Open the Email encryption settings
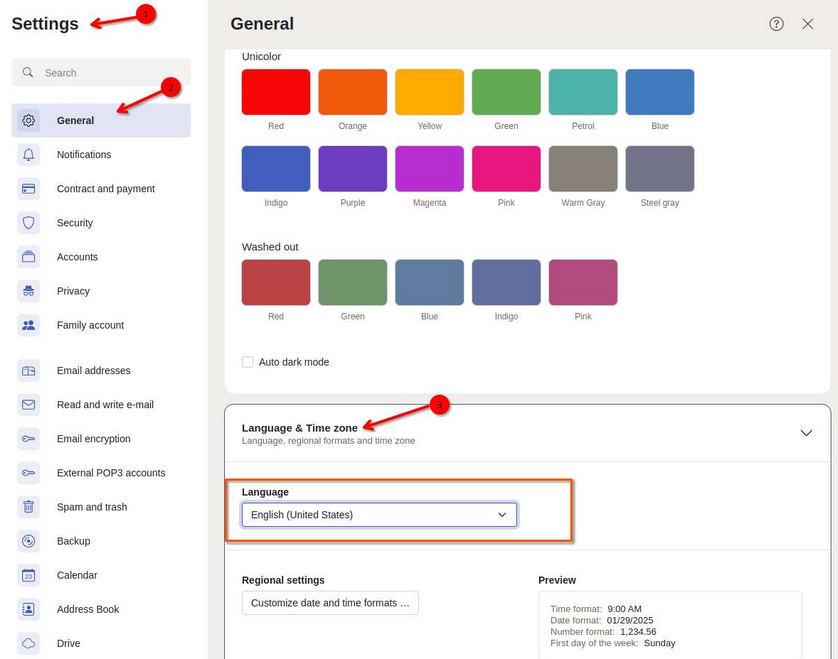The width and height of the screenshot is (838, 659). (93, 439)
